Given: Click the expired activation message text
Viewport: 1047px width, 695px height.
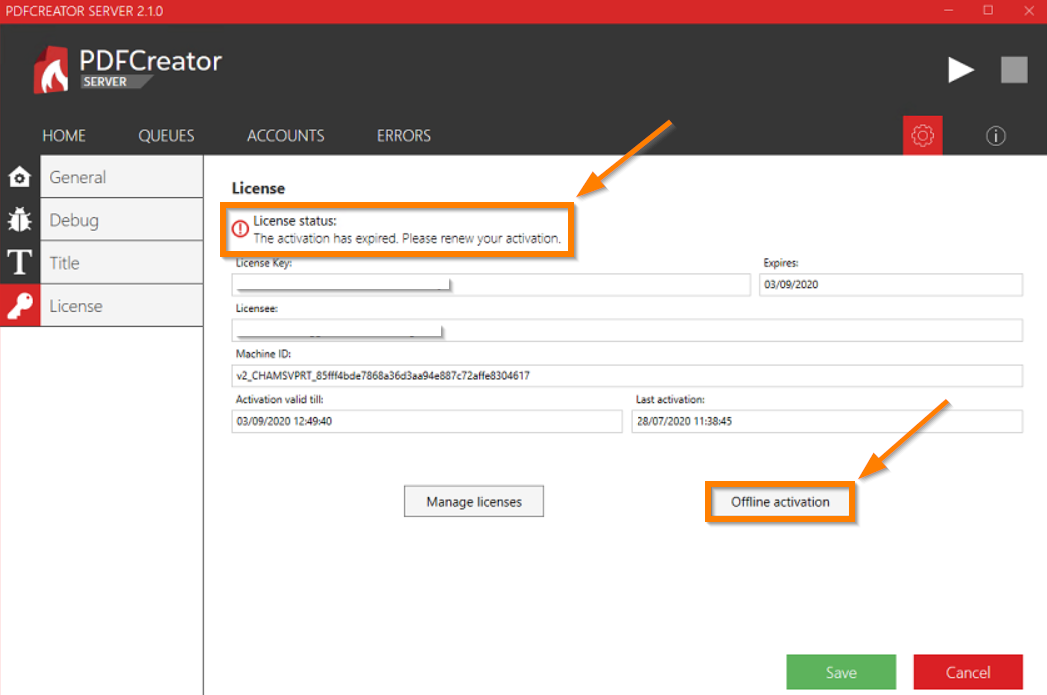Looking at the screenshot, I should [407, 238].
